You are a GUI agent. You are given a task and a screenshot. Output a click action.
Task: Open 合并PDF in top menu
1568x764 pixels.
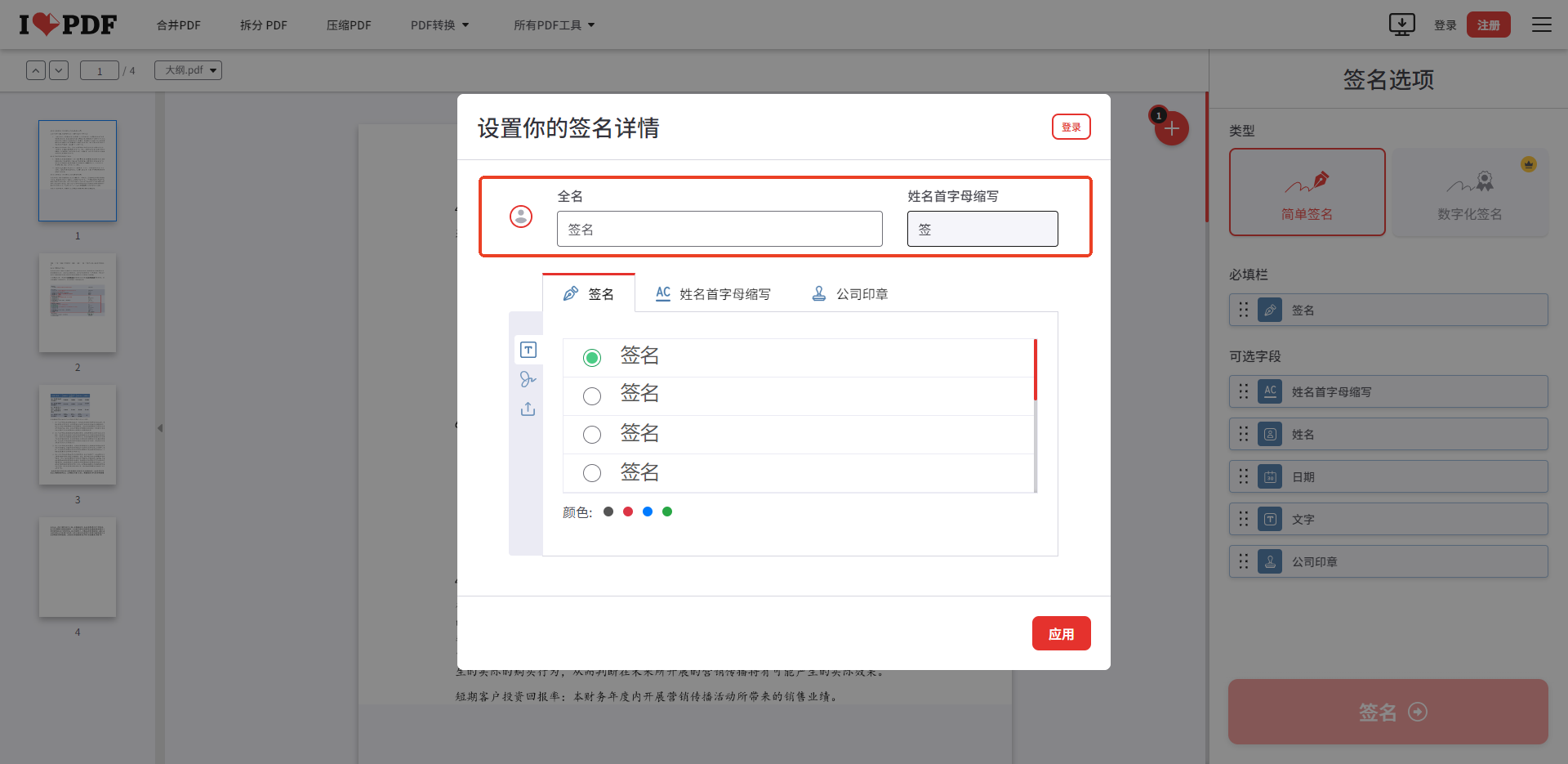(x=179, y=25)
